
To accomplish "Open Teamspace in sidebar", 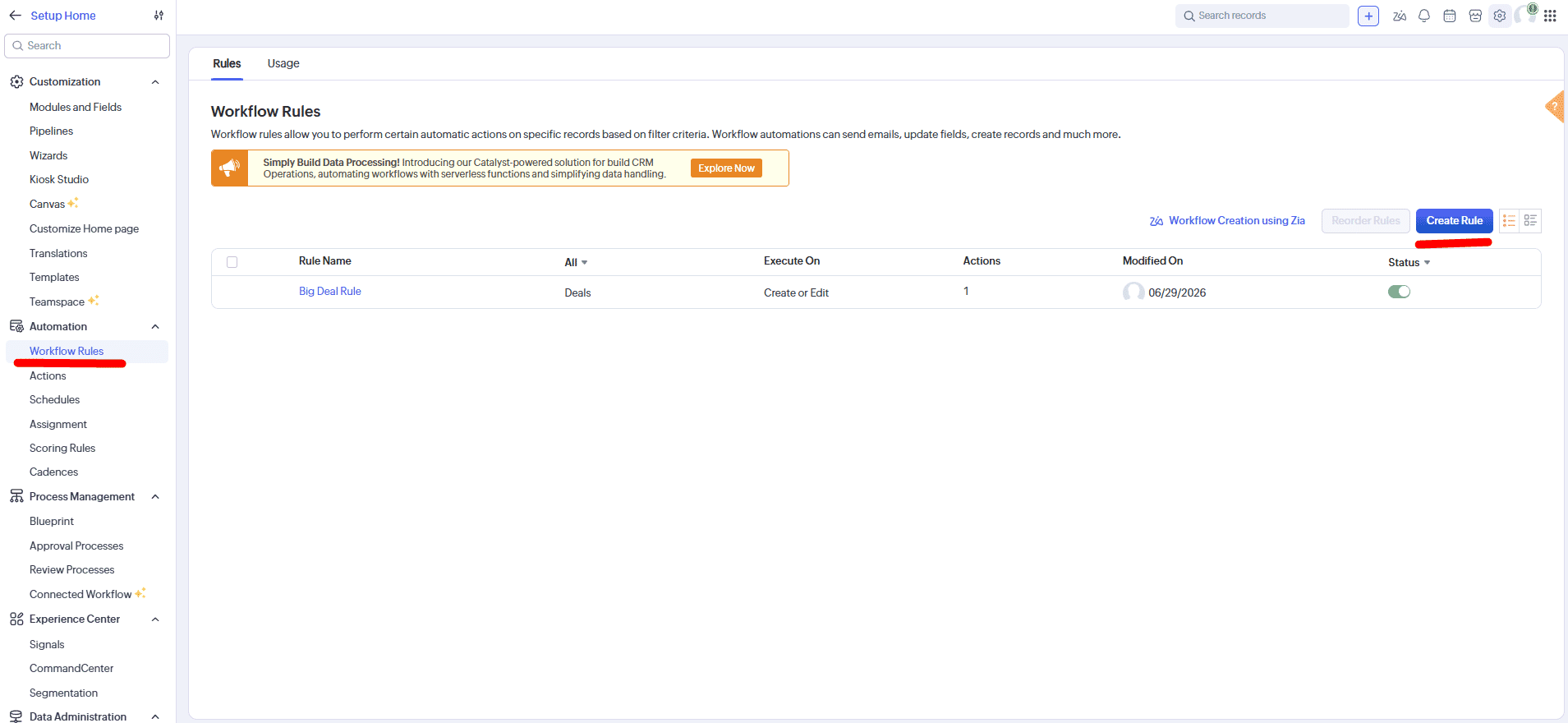I will [x=57, y=302].
